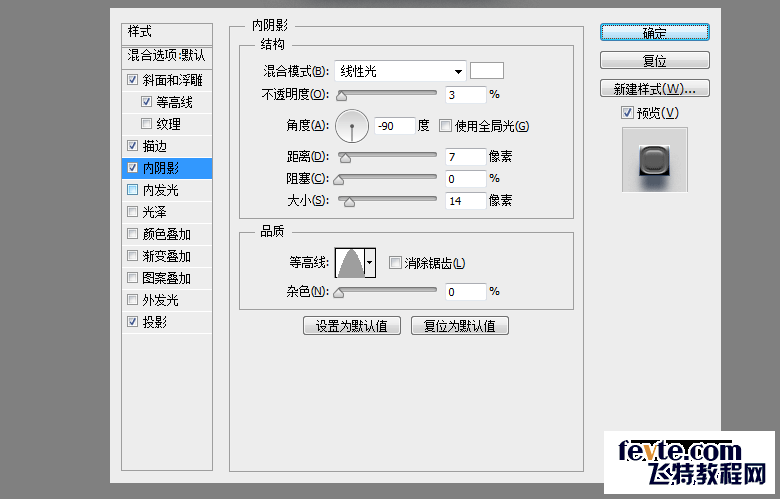The height and width of the screenshot is (499, 780).
Task: Check 消除锯齿 option
Action: click(x=395, y=262)
